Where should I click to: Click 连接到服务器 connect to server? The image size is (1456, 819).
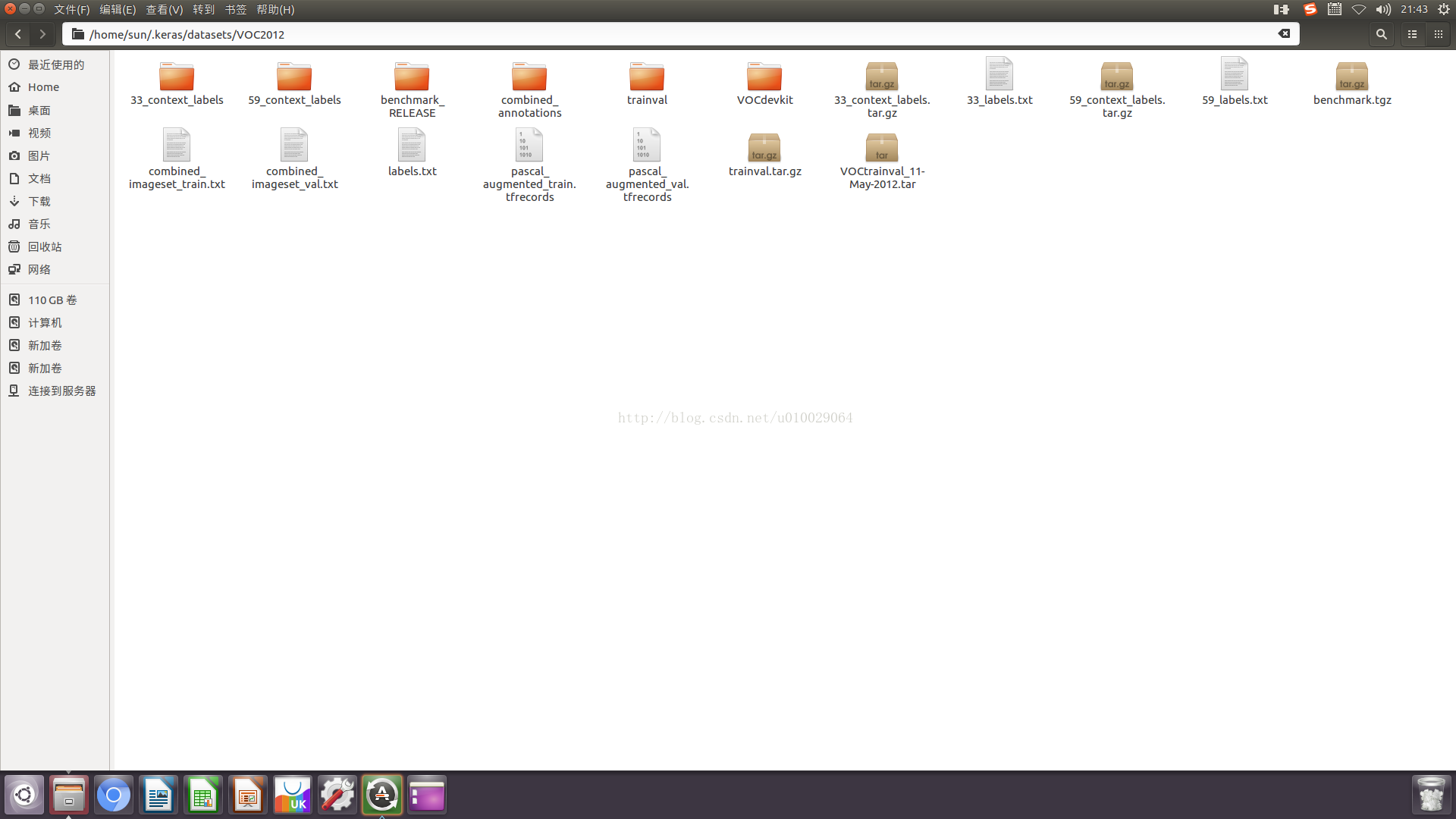[x=55, y=391]
